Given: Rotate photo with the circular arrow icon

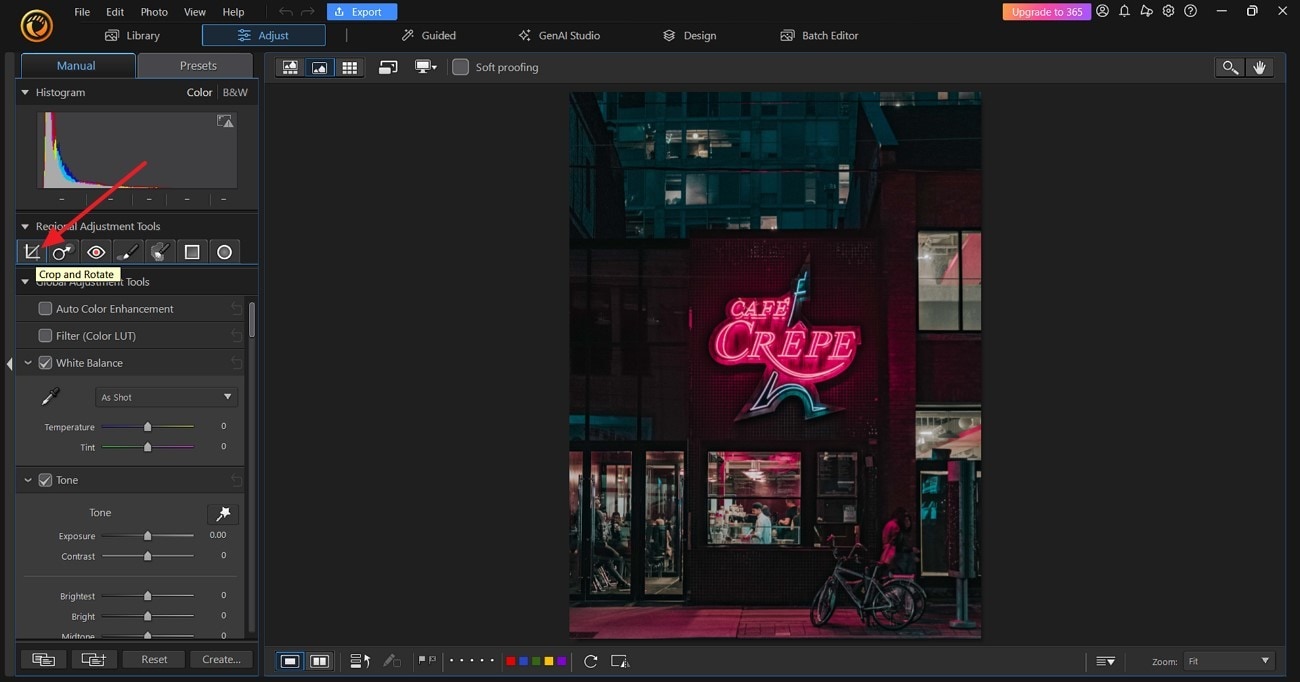Looking at the screenshot, I should point(591,661).
